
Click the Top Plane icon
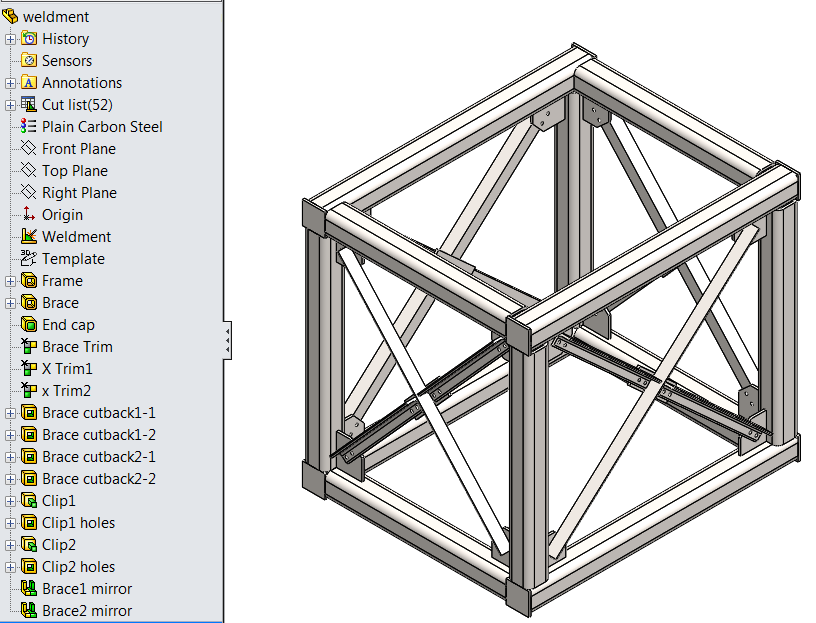pos(29,171)
